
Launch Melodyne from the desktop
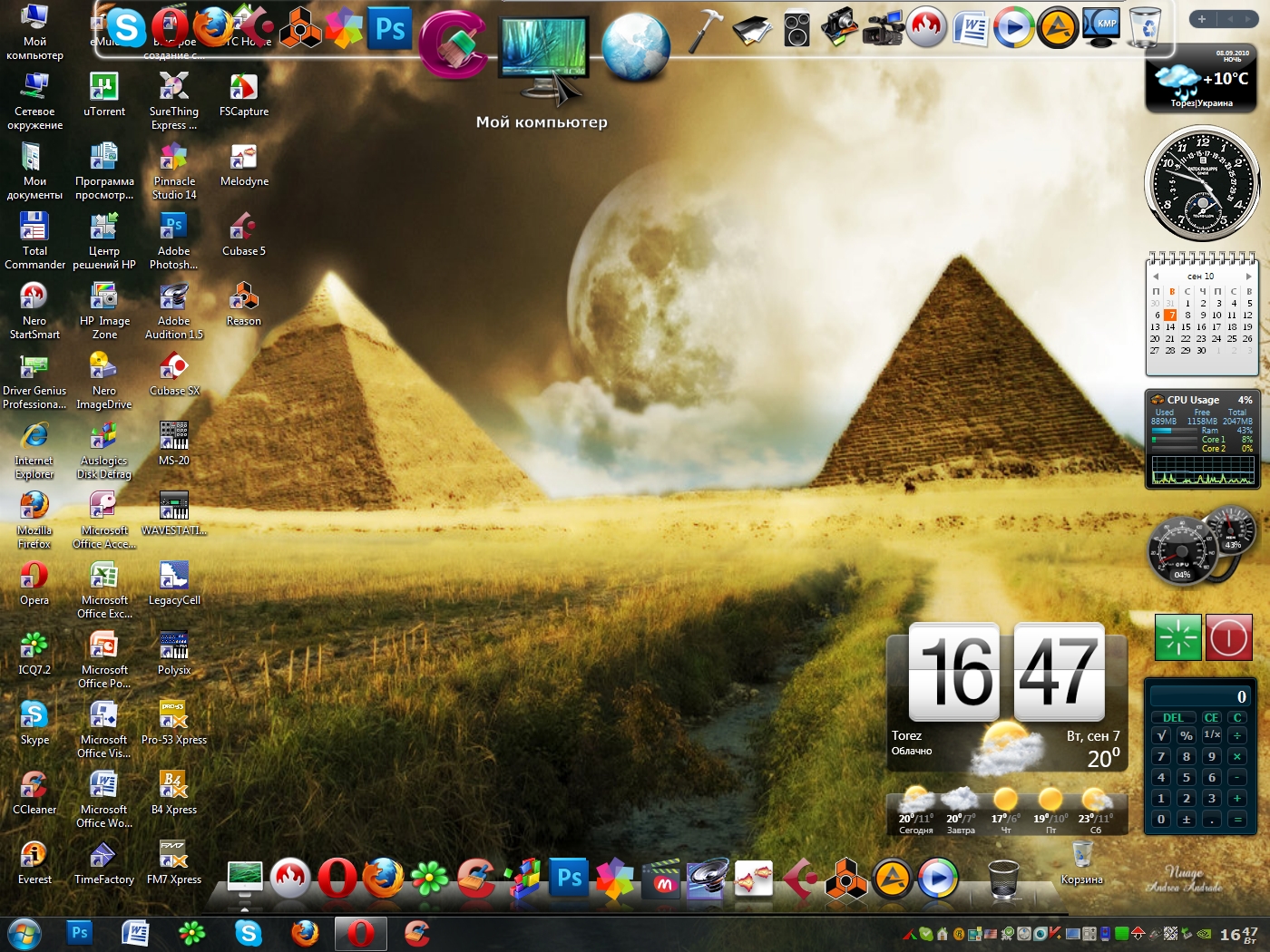tap(243, 158)
